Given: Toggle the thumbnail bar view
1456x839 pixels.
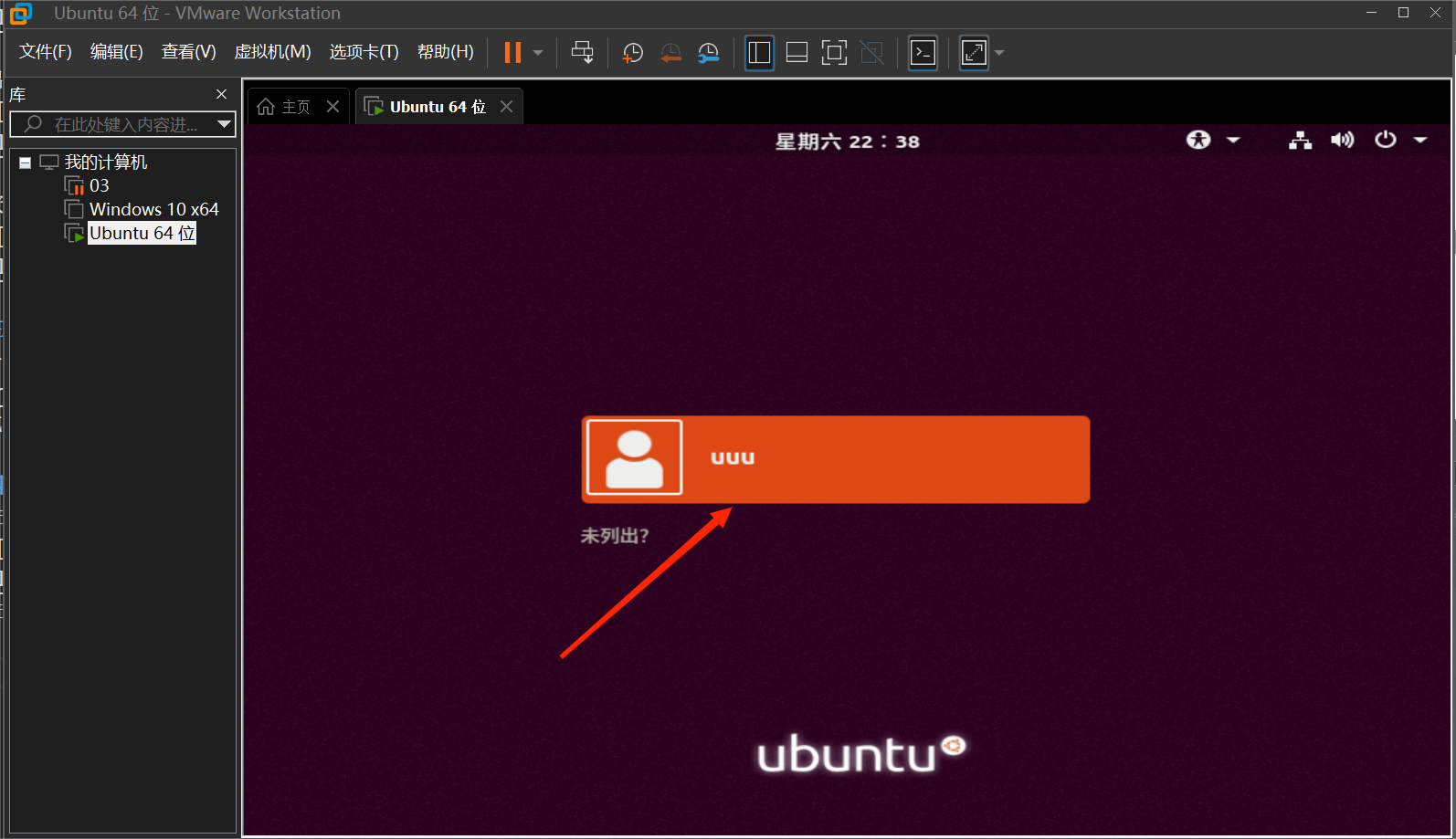Looking at the screenshot, I should coord(797,53).
